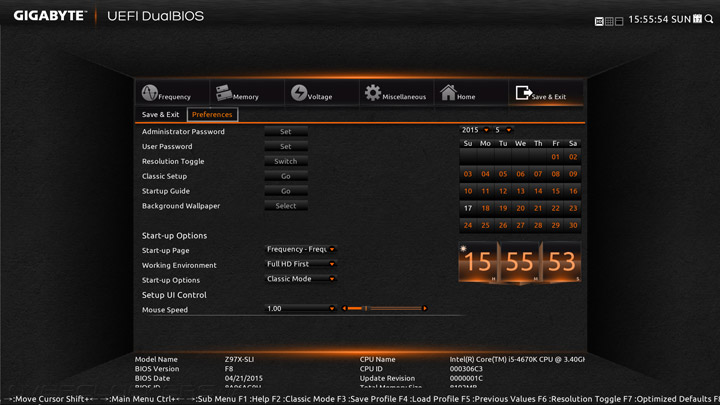Open the Working Environment dropdown
Screen dimensions: 720x405
(301, 264)
